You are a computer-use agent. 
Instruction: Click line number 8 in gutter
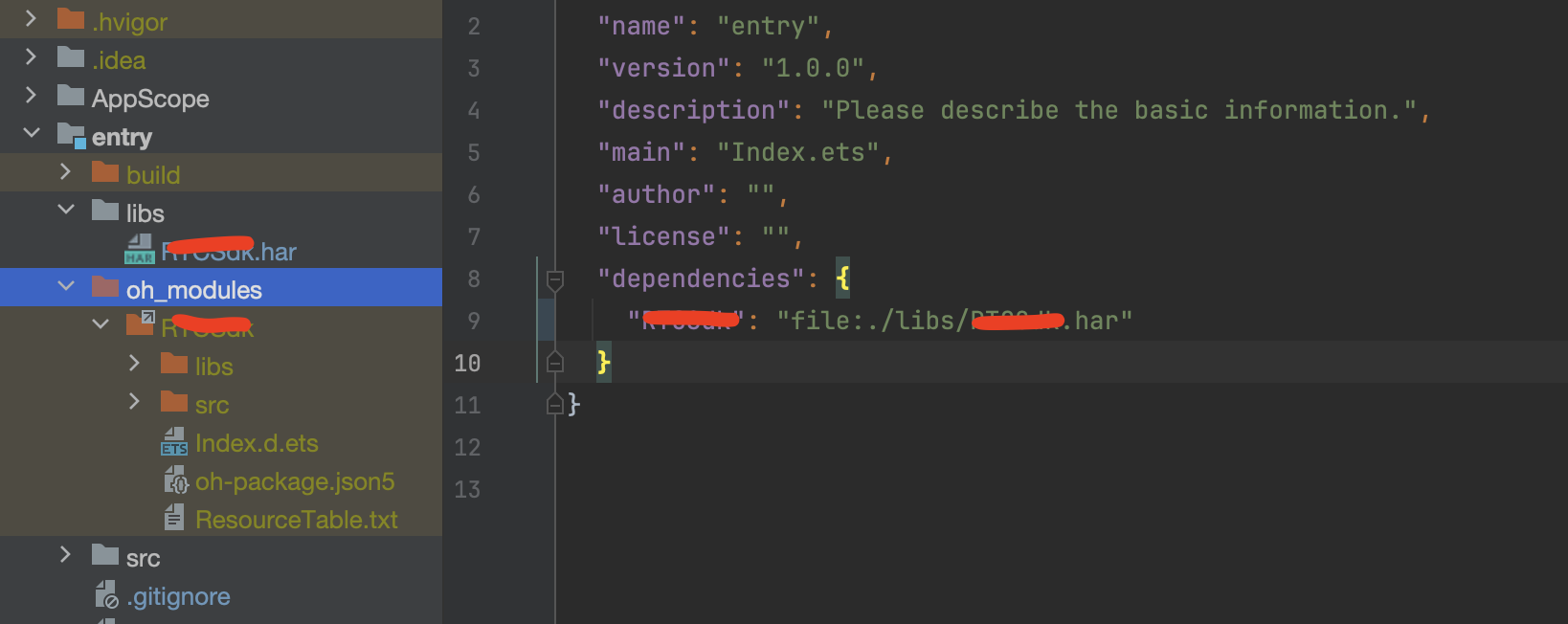click(474, 279)
